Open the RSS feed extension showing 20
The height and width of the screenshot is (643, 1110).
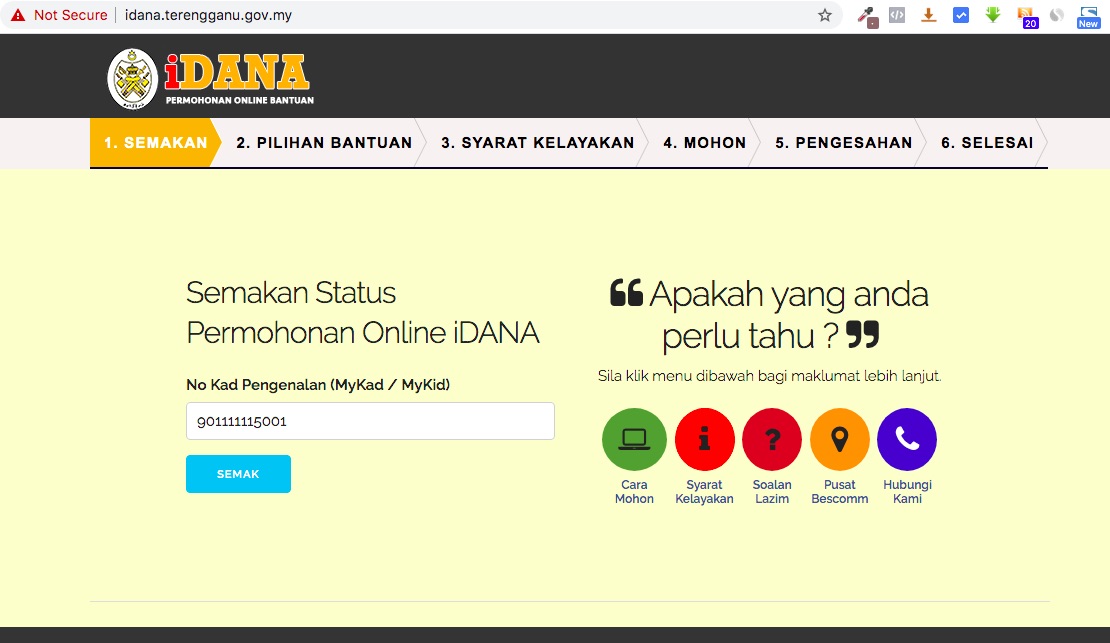point(1026,17)
